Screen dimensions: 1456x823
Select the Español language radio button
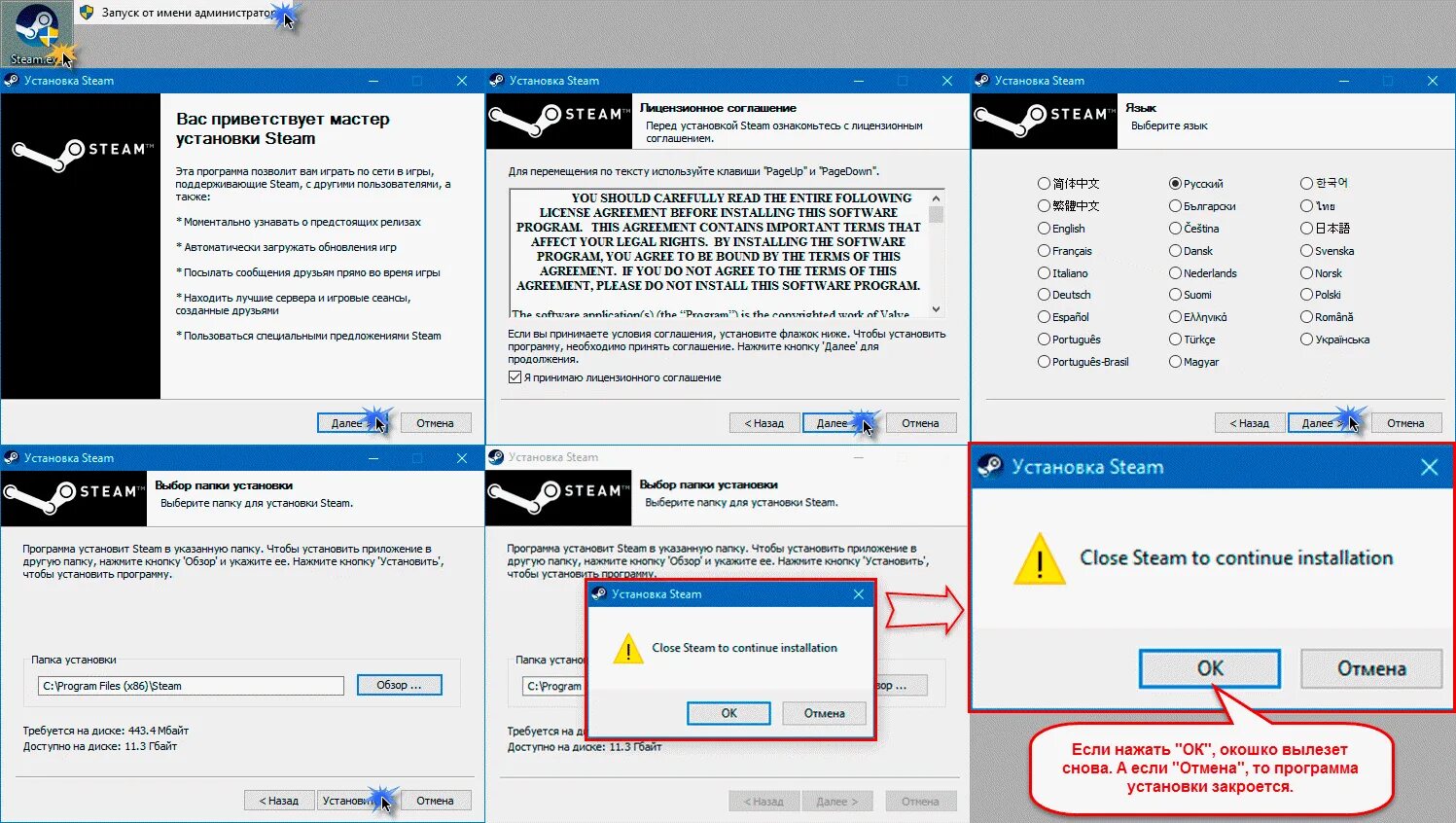tap(1044, 317)
